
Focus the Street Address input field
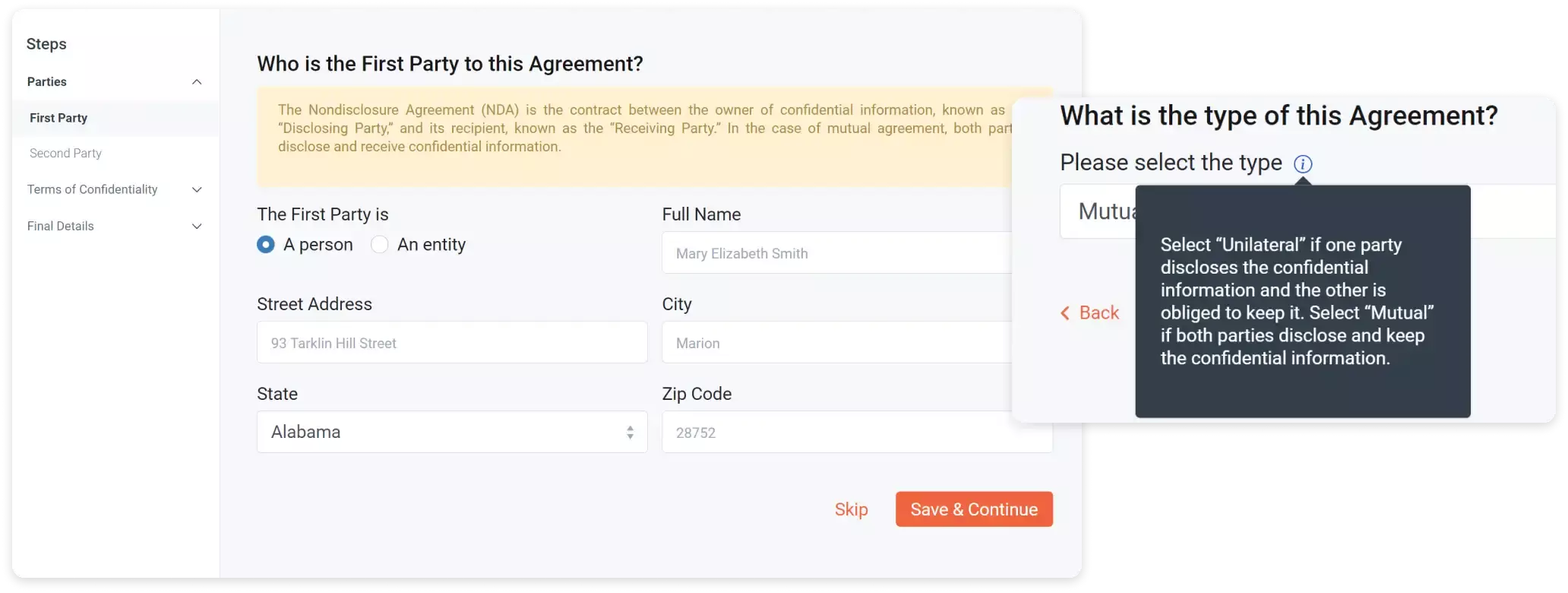tap(452, 342)
